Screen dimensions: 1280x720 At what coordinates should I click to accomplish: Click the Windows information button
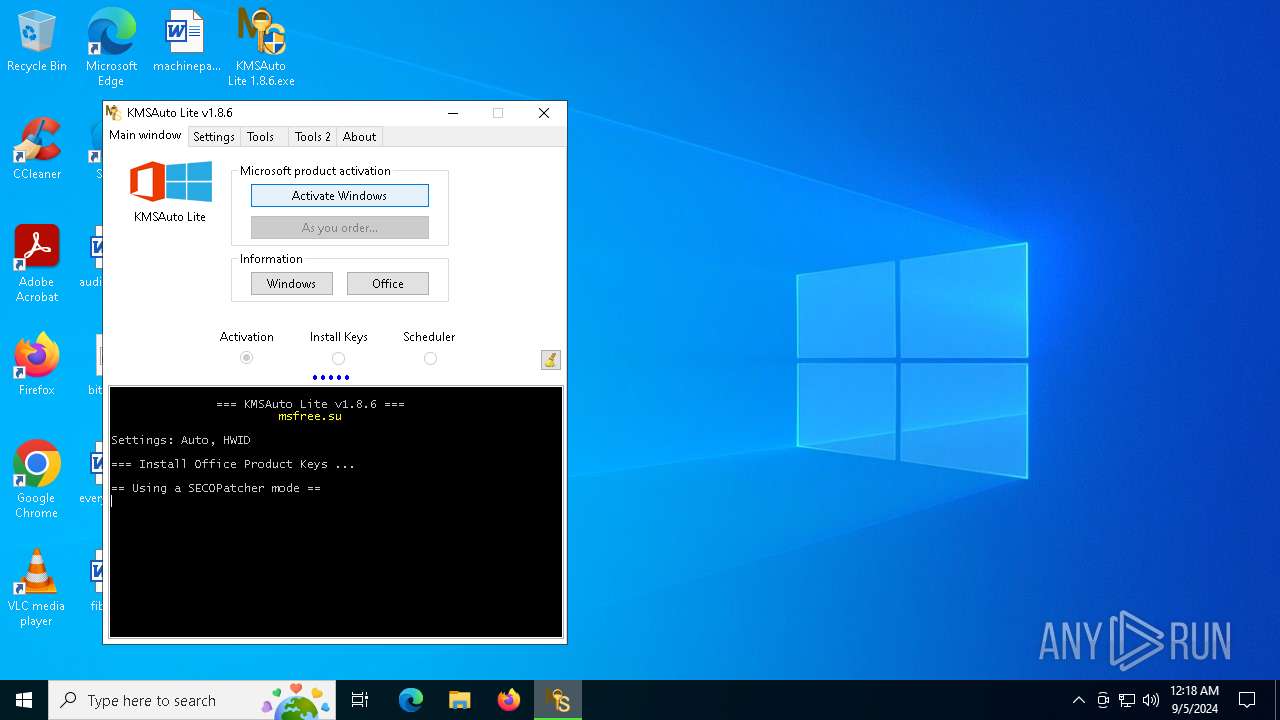(292, 284)
